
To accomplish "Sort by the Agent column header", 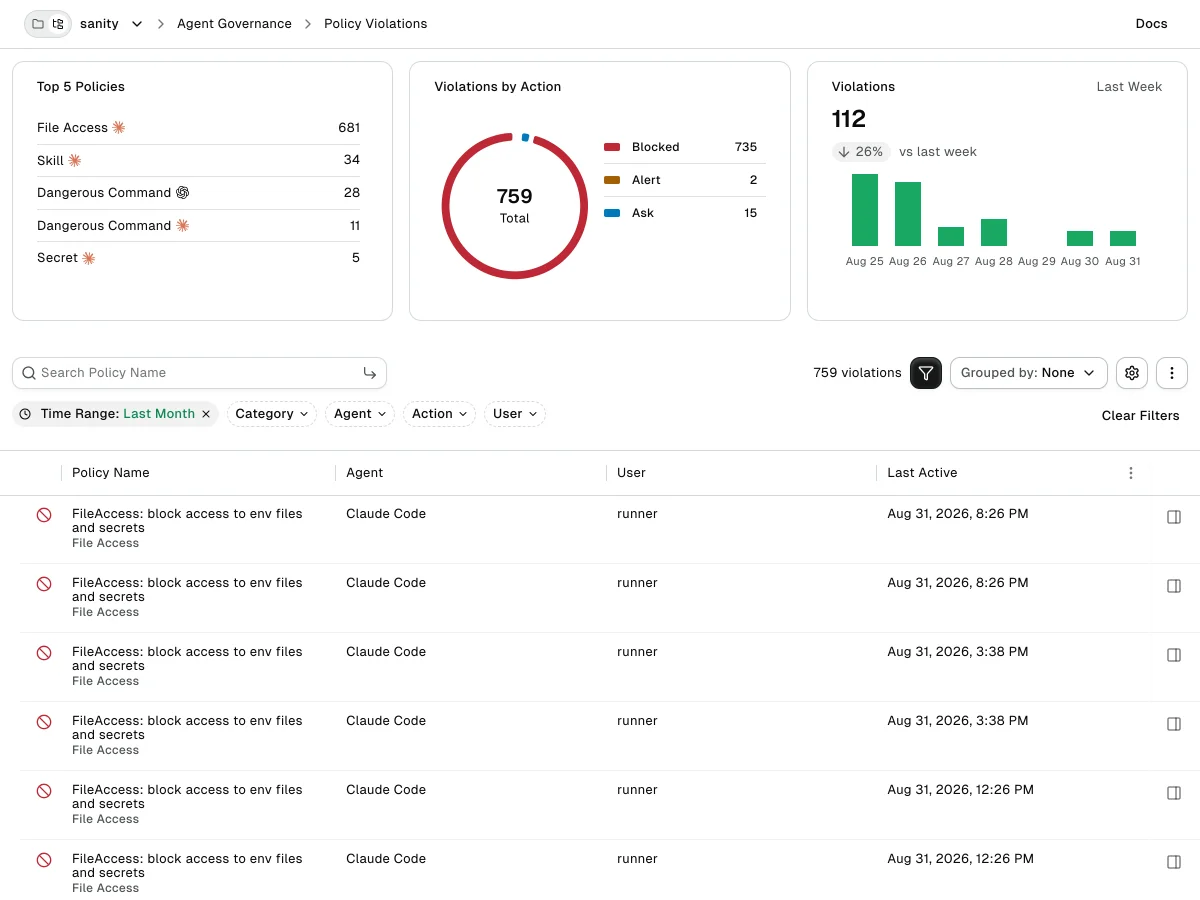I will point(365,473).
